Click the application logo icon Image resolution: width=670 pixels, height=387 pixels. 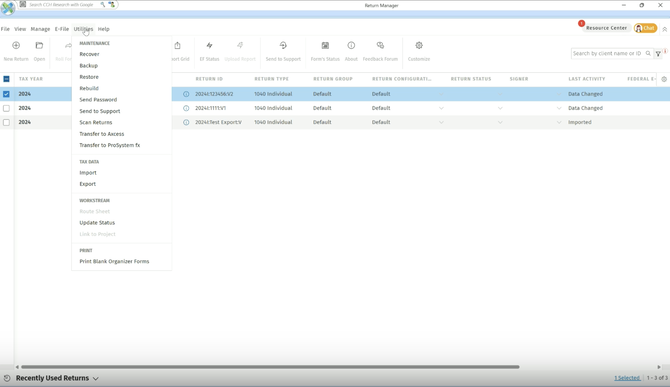[8, 7]
